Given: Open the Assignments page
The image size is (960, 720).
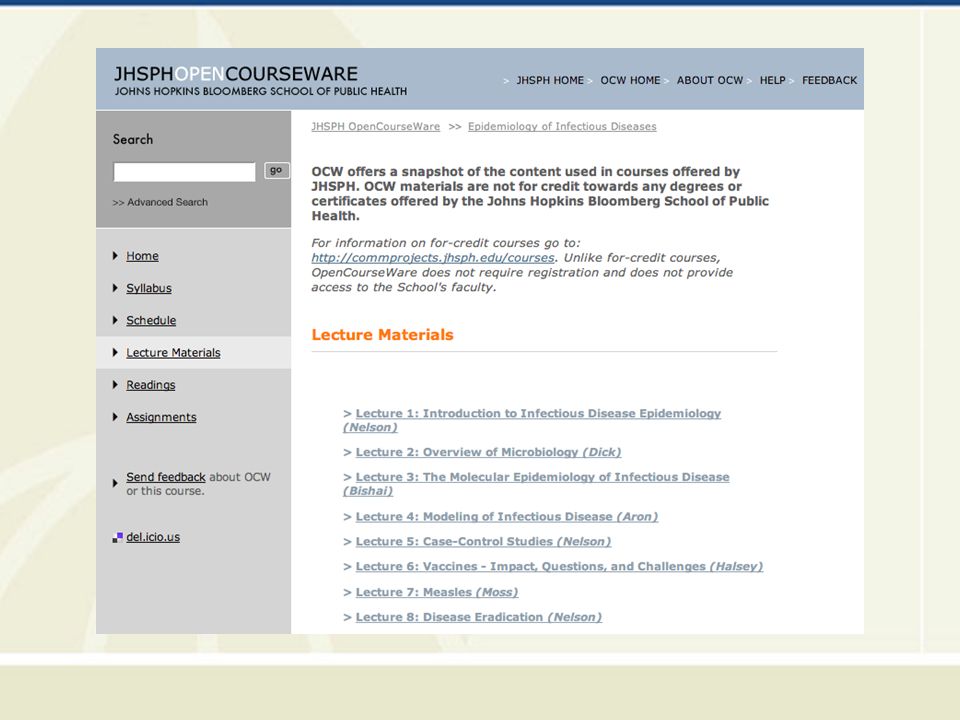Looking at the screenshot, I should click(x=162, y=417).
